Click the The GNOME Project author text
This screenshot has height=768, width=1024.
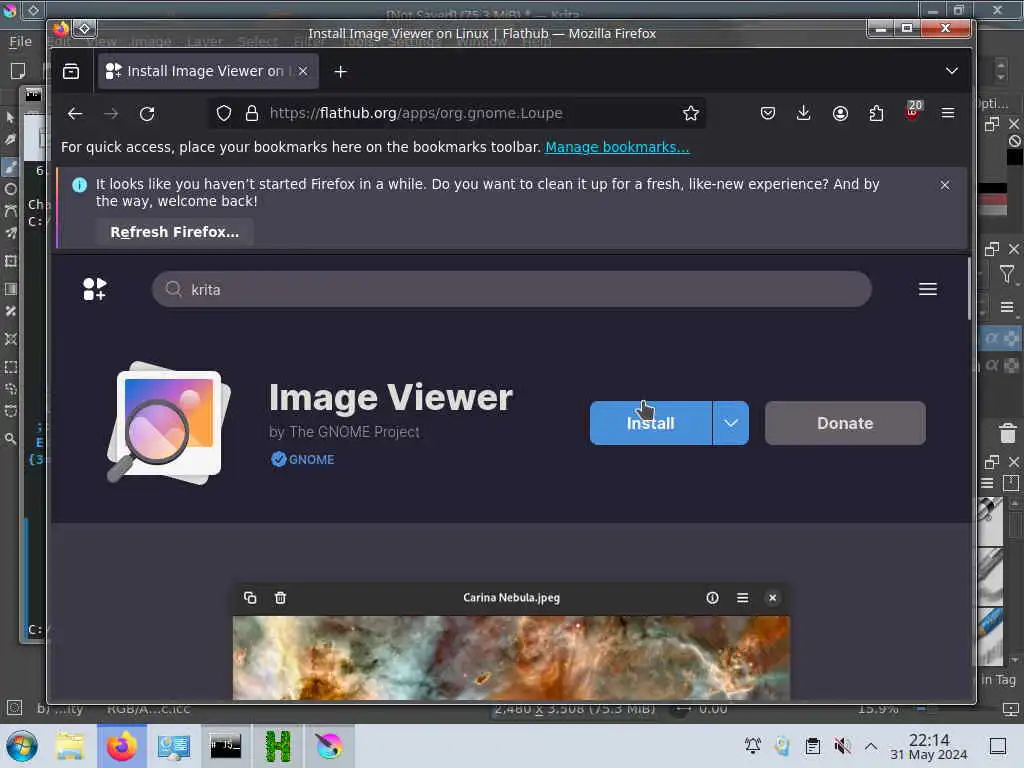[x=354, y=432]
